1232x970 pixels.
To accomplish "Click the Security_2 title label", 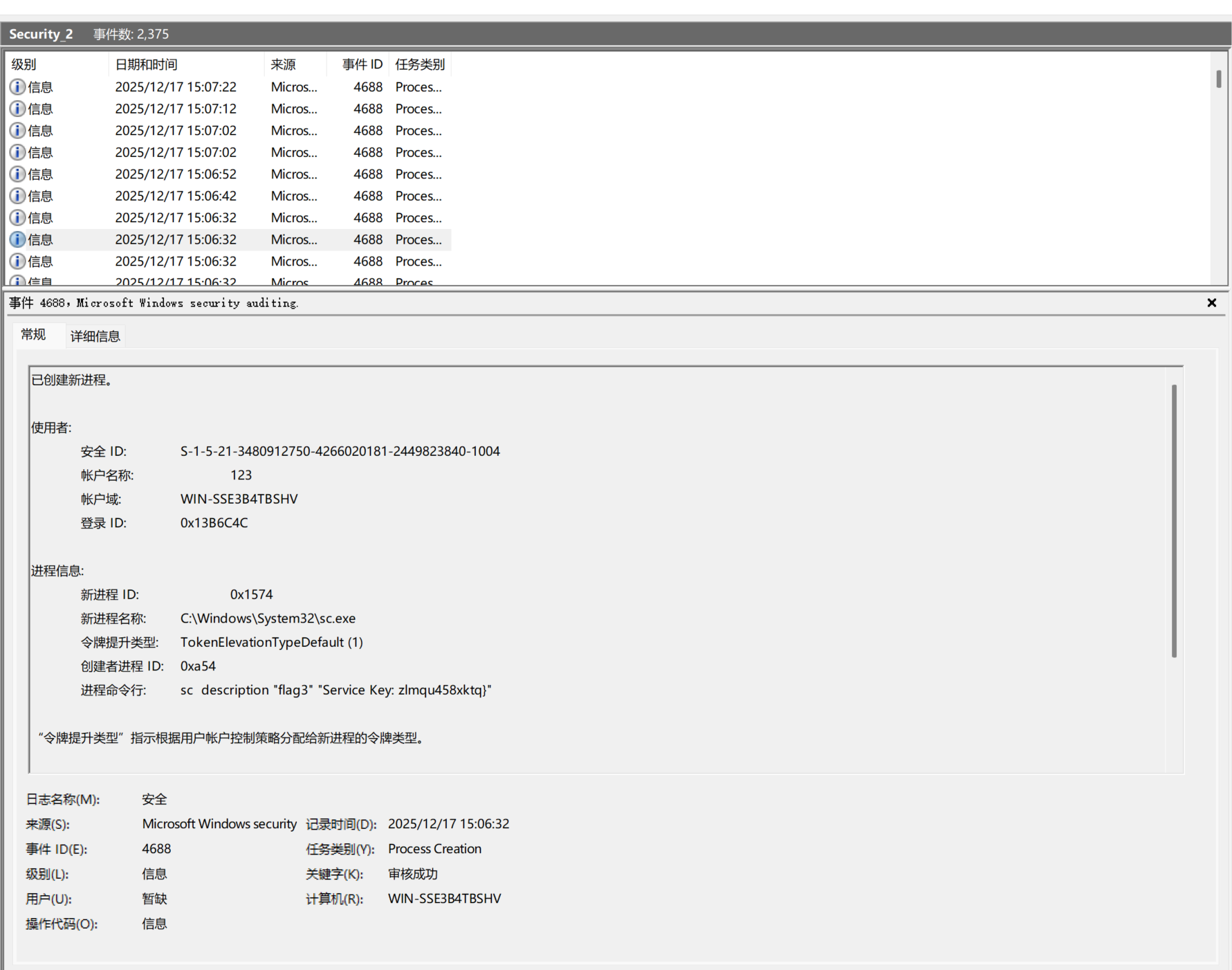I will click(x=41, y=34).
